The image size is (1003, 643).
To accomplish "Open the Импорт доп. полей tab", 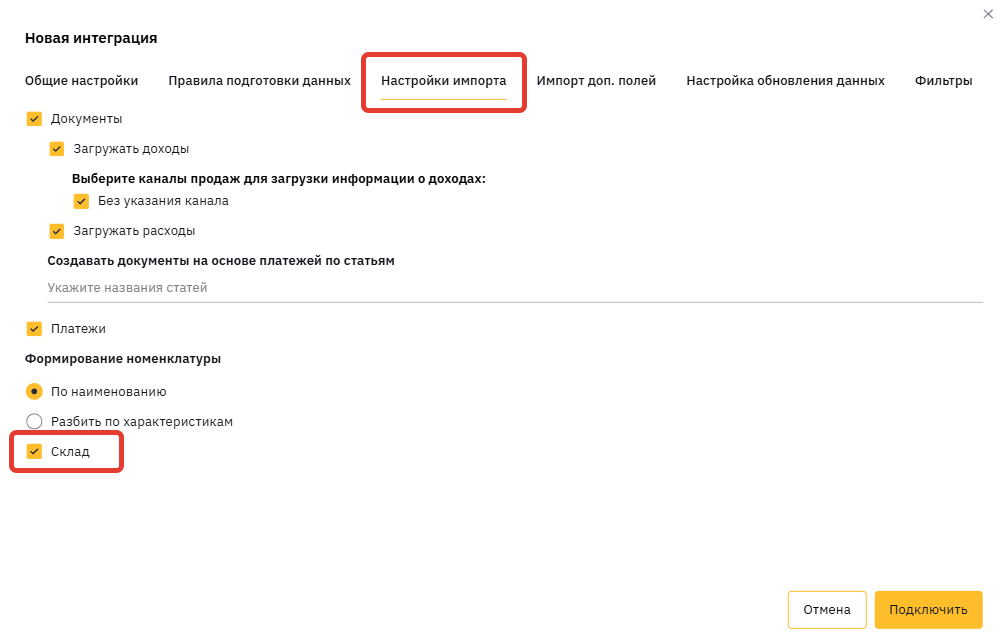I will [x=596, y=81].
